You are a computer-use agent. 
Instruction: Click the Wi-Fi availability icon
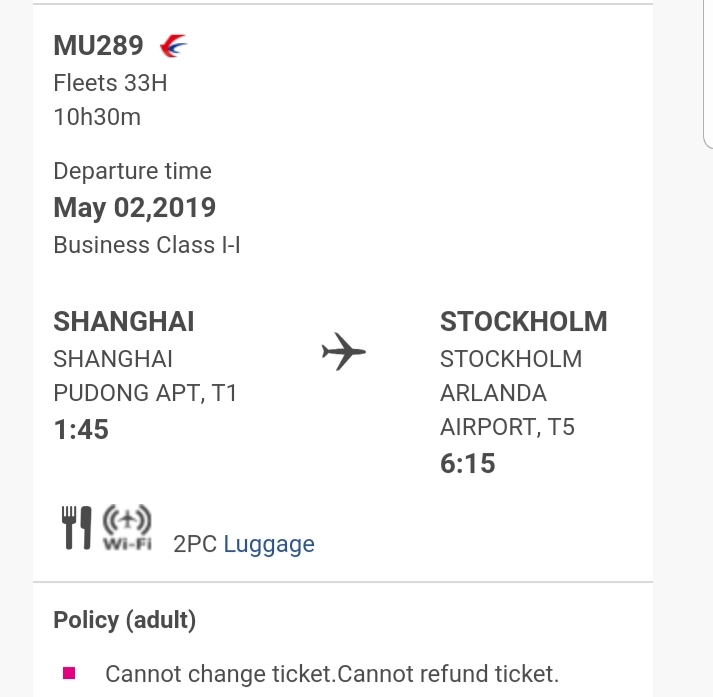click(x=127, y=527)
